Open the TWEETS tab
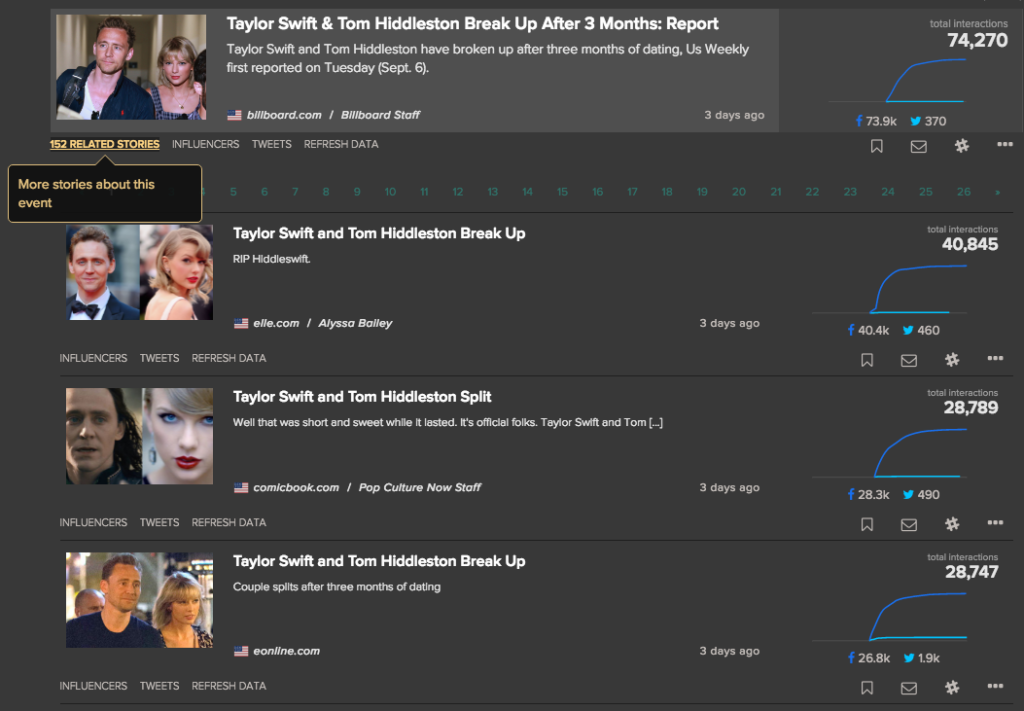 (x=271, y=144)
